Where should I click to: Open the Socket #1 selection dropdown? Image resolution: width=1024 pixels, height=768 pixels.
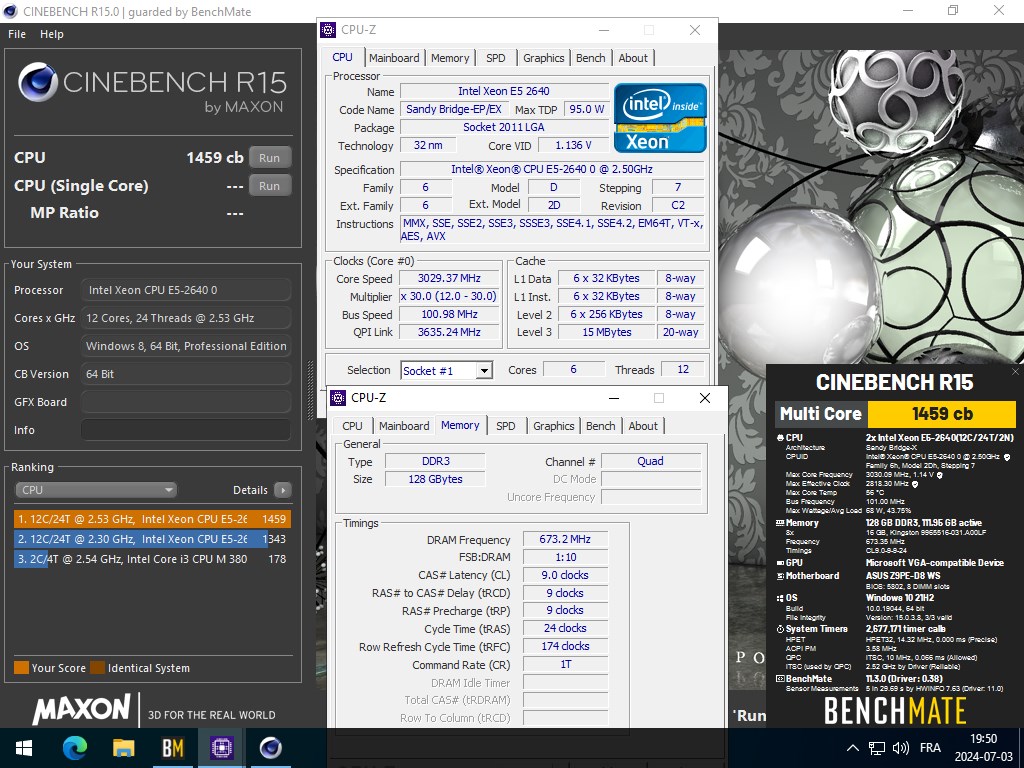point(447,371)
